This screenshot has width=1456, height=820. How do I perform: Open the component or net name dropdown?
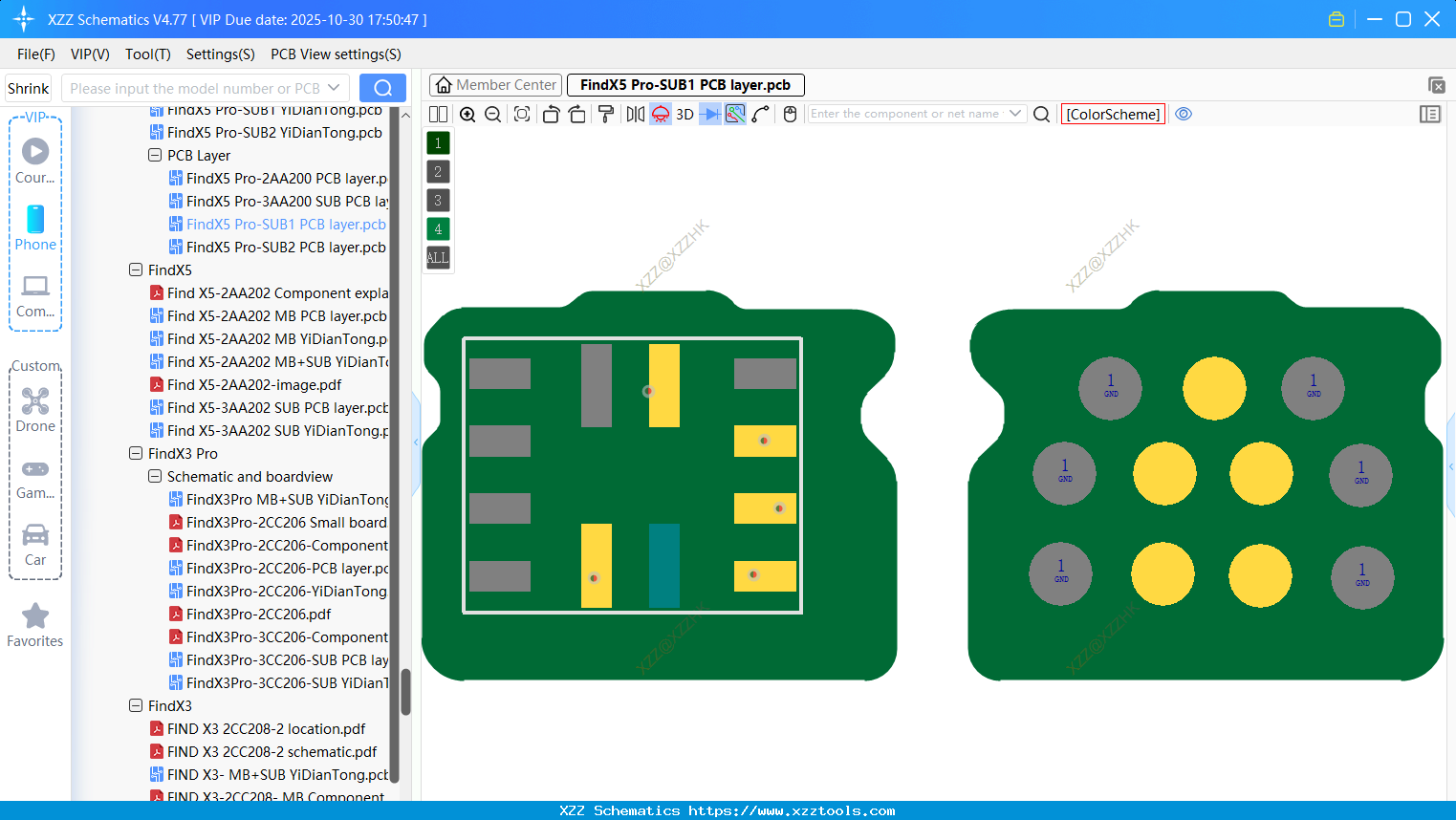click(1015, 114)
